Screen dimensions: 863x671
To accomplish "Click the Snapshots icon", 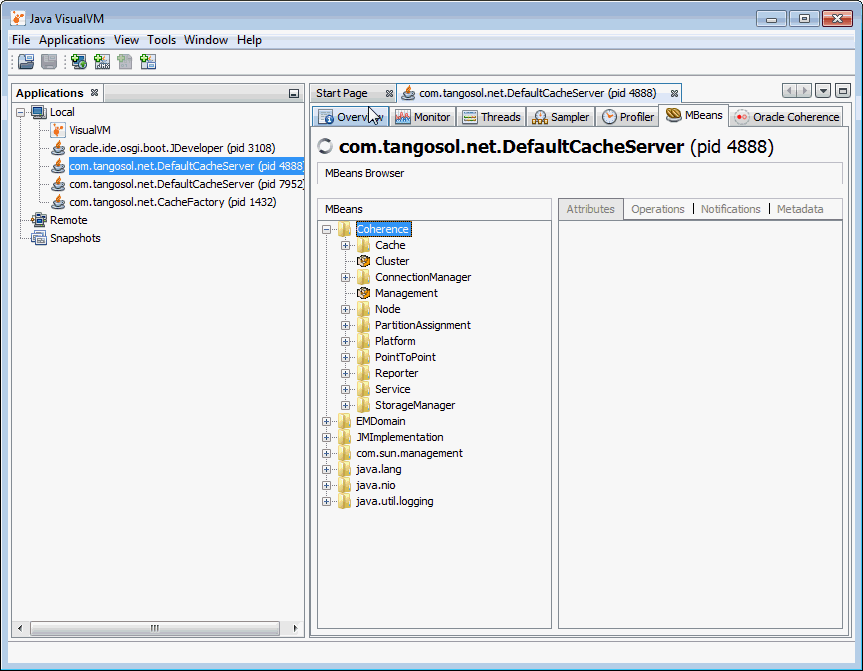I will pyautogui.click(x=39, y=238).
